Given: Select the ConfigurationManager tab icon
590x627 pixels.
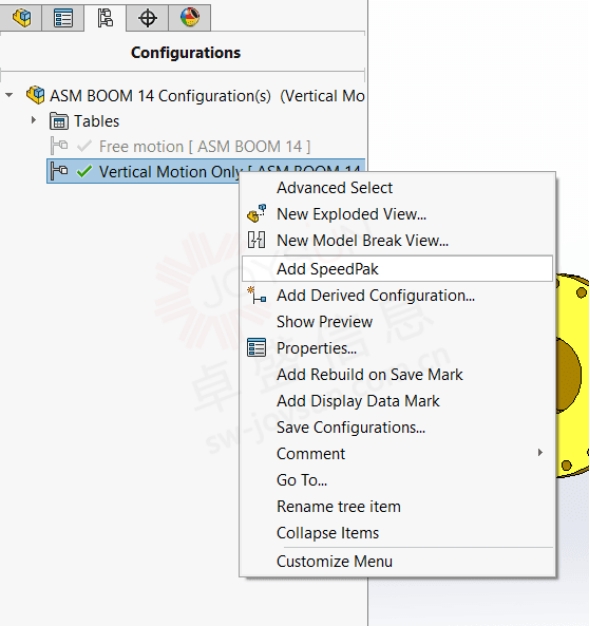Looking at the screenshot, I should pos(105,18).
